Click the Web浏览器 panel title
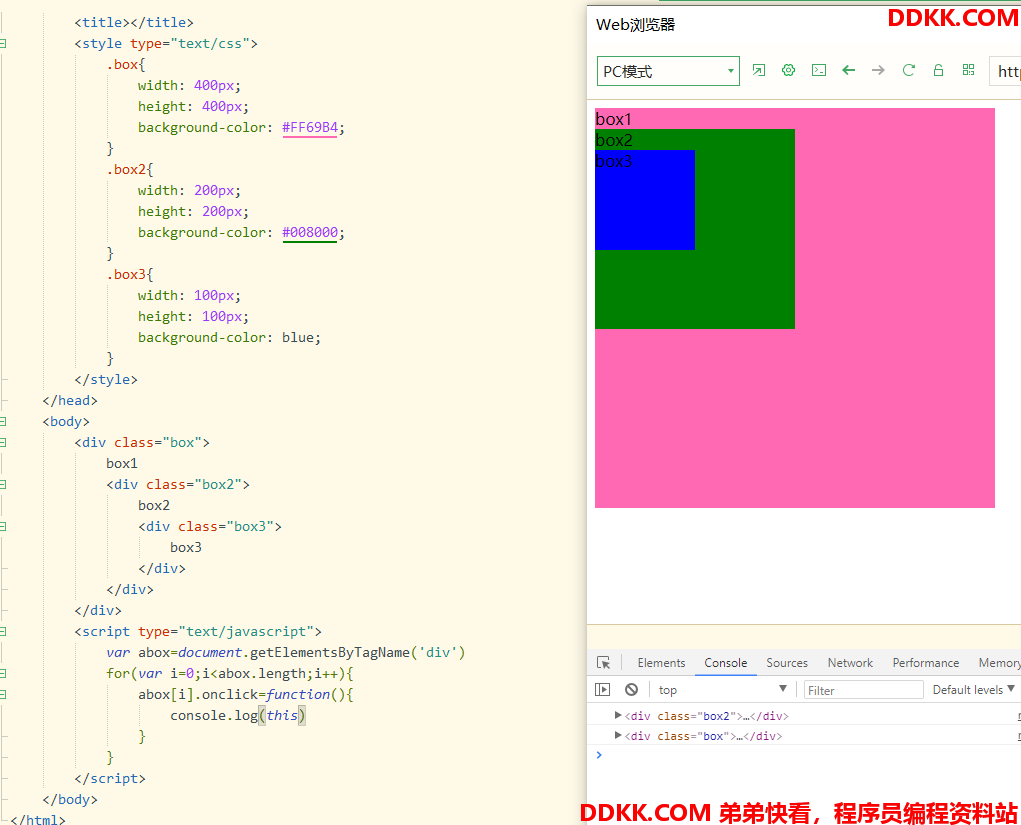 click(636, 25)
